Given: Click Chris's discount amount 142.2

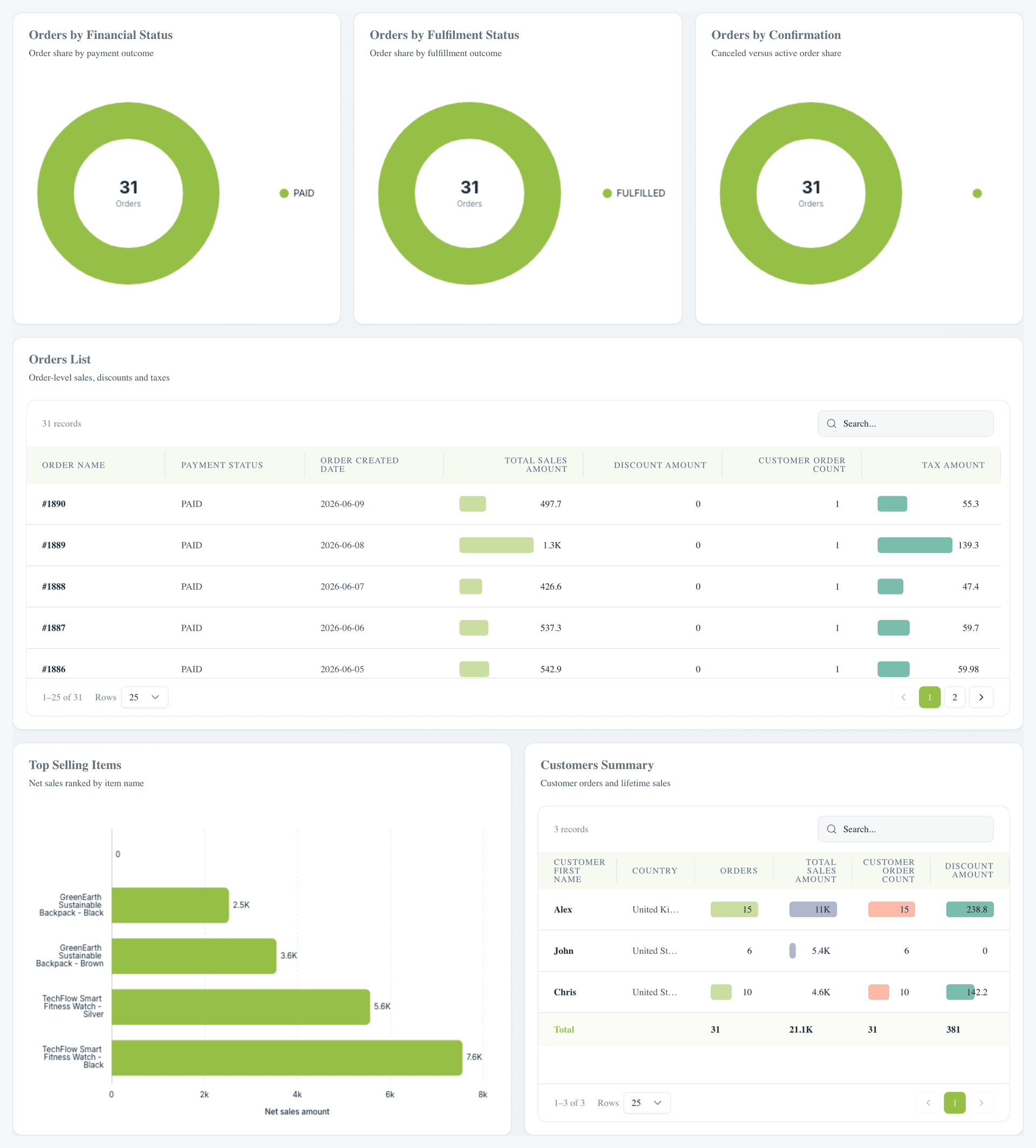Looking at the screenshot, I should coord(977,993).
